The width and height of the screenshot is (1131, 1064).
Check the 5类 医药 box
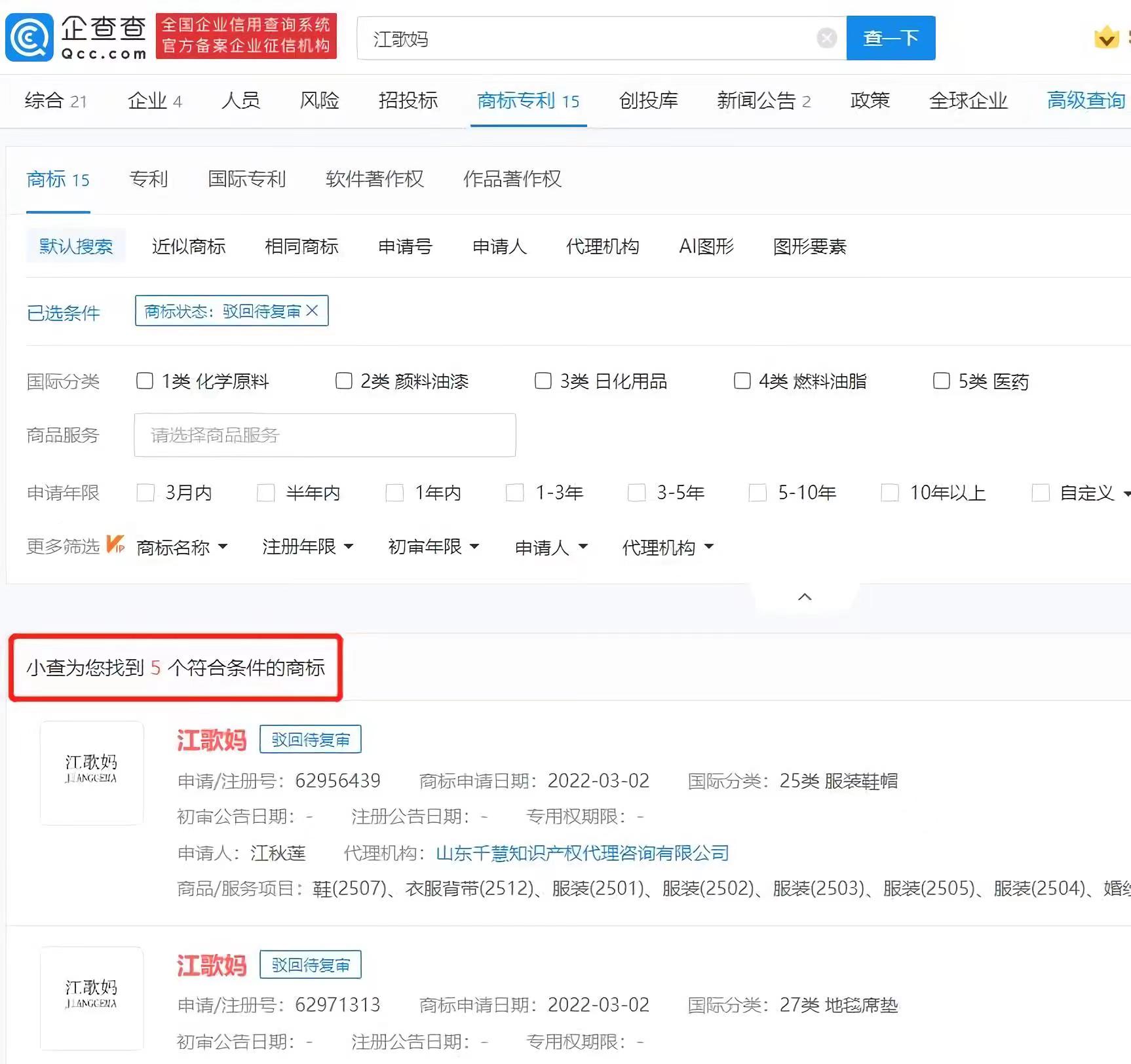942,381
